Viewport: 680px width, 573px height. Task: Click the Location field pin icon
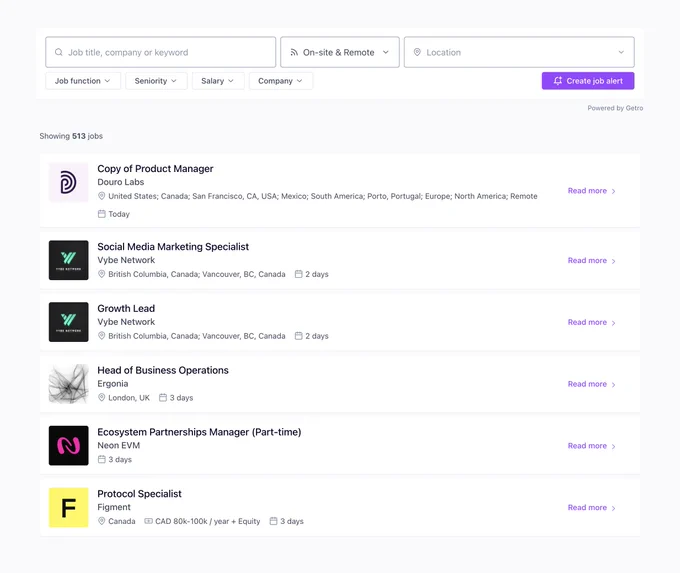417,52
